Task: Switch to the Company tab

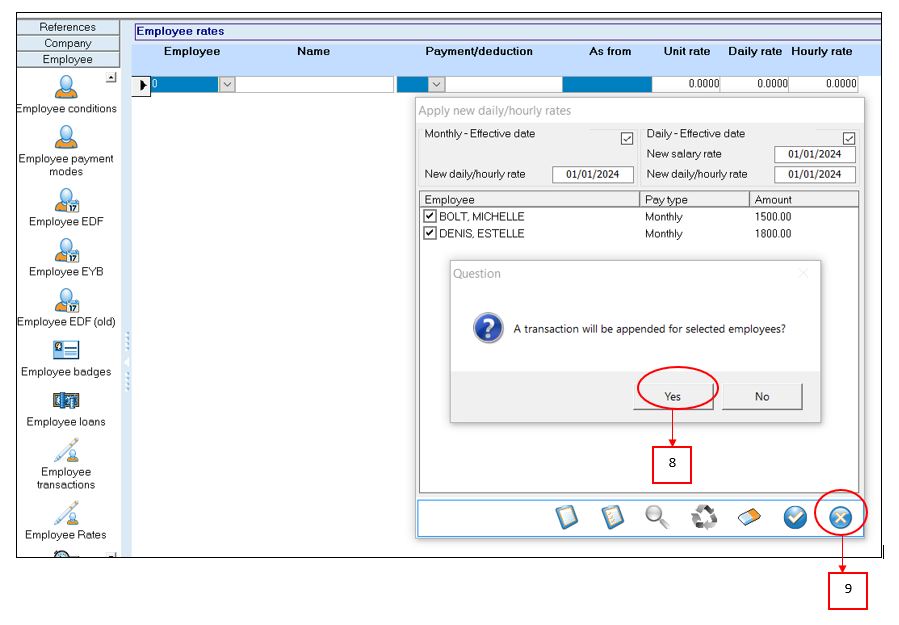Action: click(x=68, y=43)
